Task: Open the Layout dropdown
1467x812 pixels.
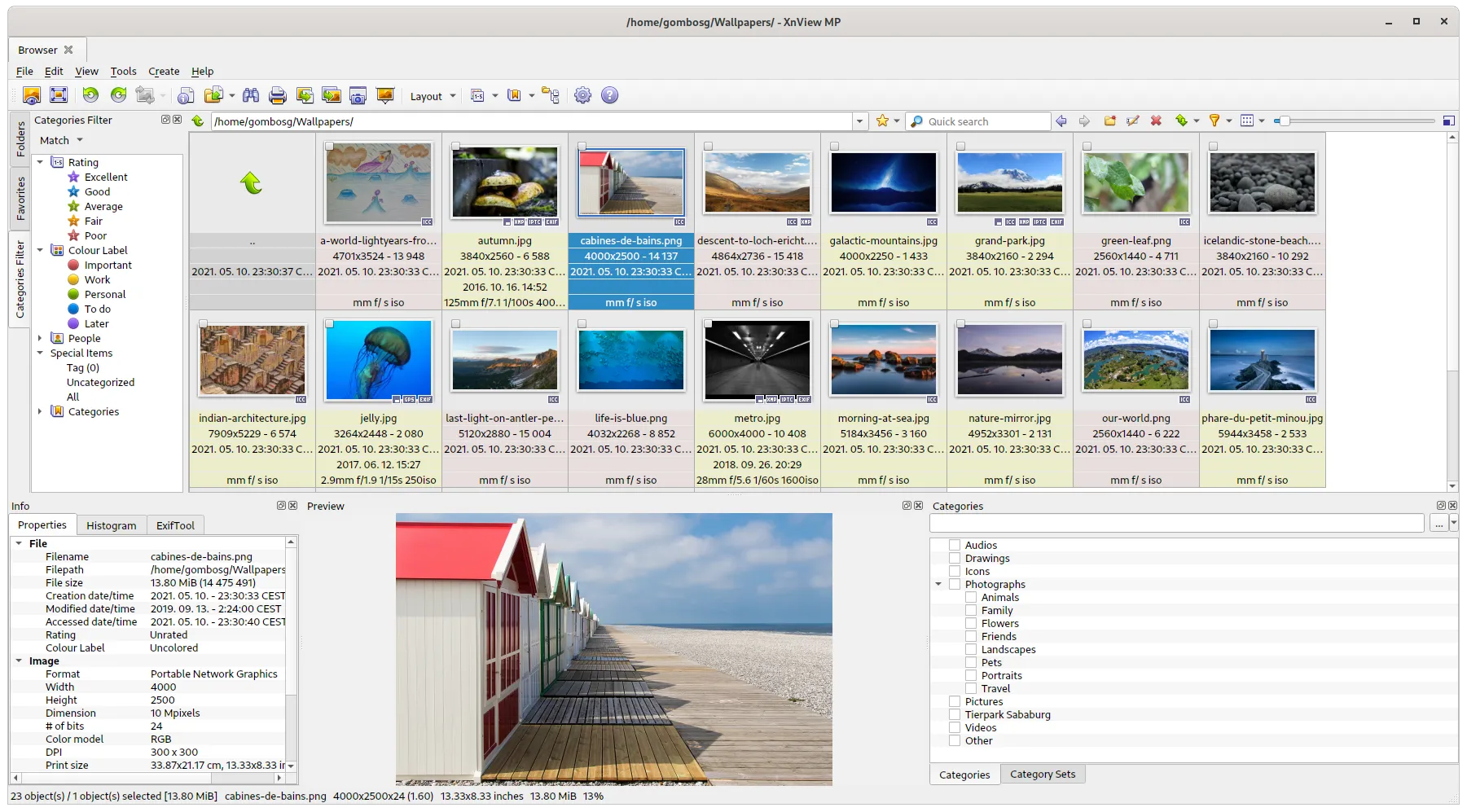Action: point(433,96)
